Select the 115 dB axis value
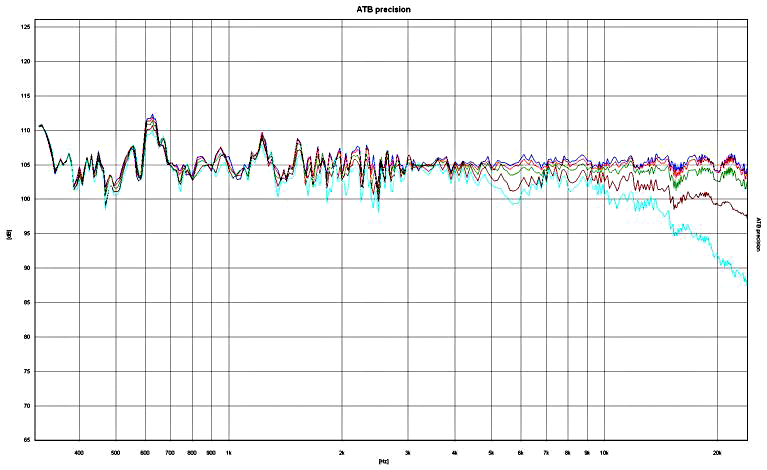The width and height of the screenshot is (767, 470). coord(26,96)
